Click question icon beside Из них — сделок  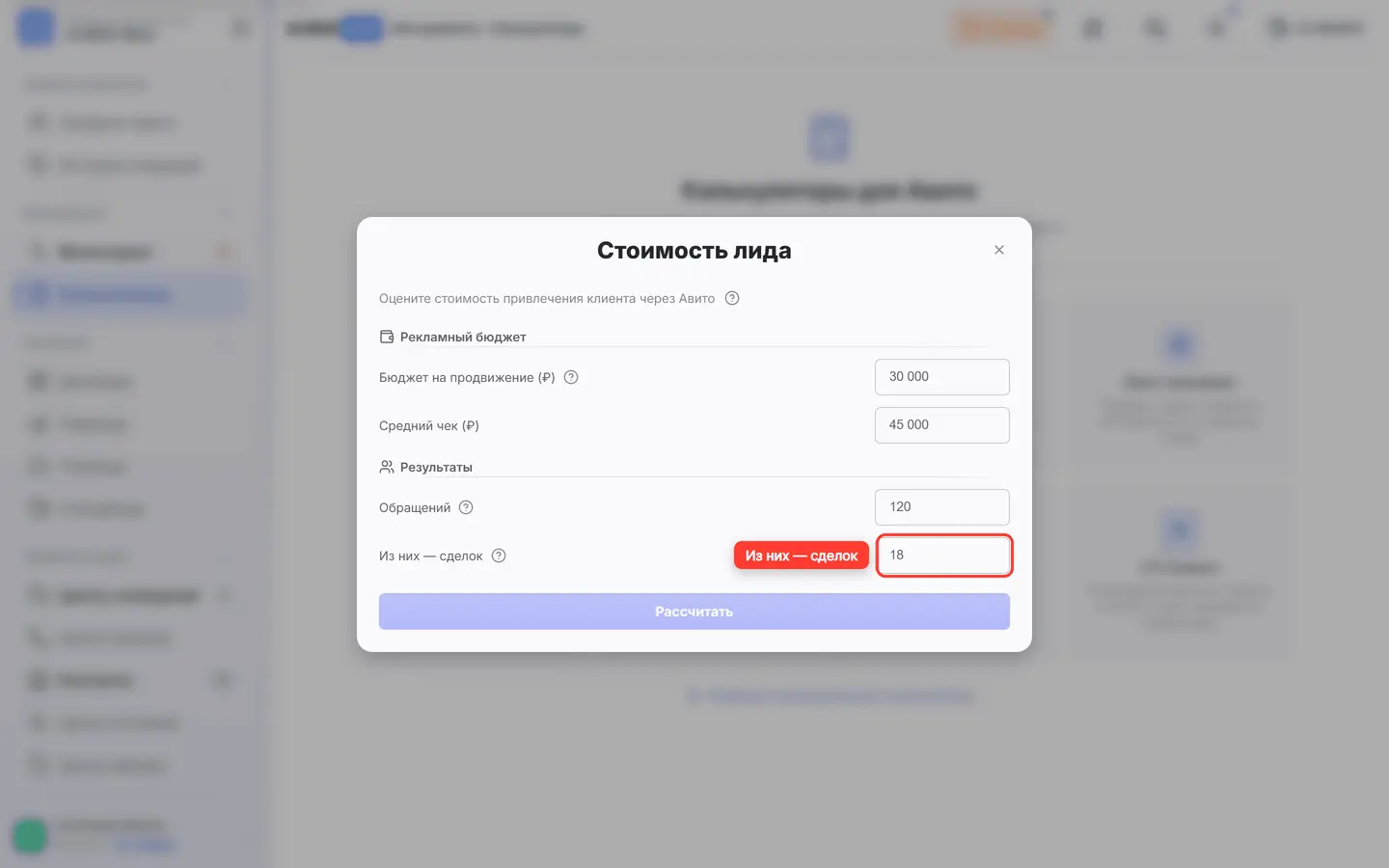pyautogui.click(x=499, y=556)
